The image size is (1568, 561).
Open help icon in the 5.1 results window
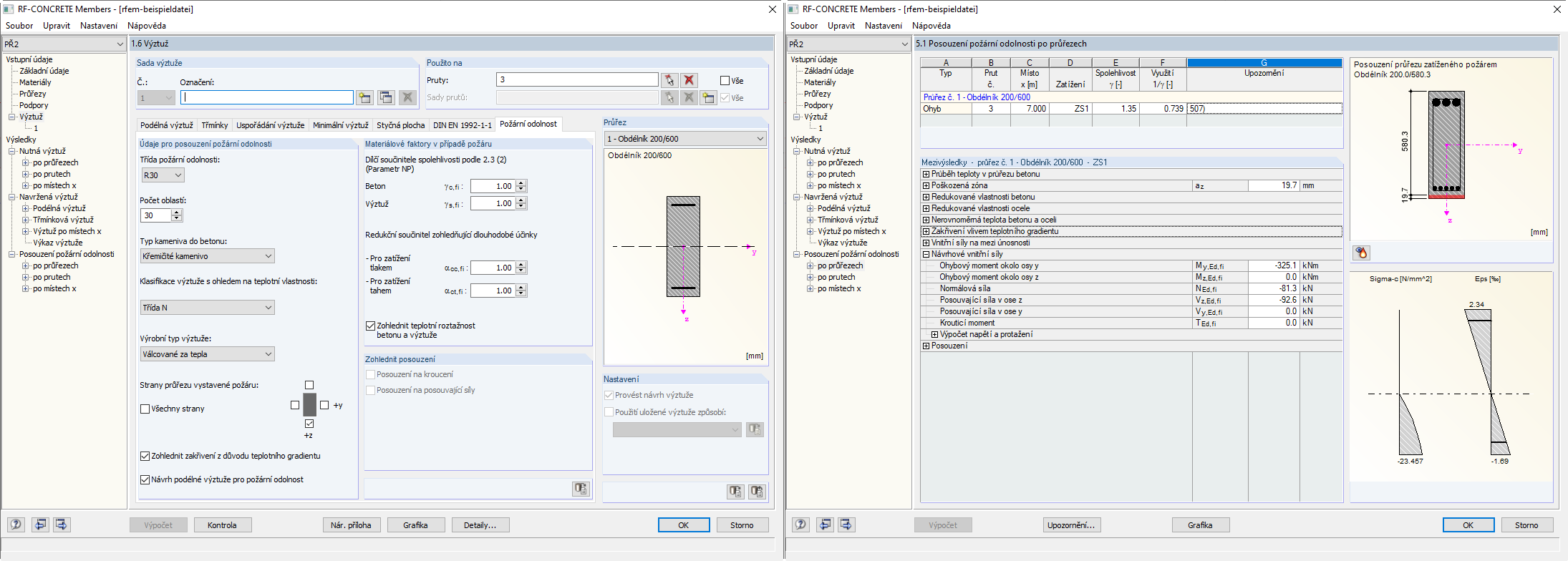pyautogui.click(x=800, y=525)
